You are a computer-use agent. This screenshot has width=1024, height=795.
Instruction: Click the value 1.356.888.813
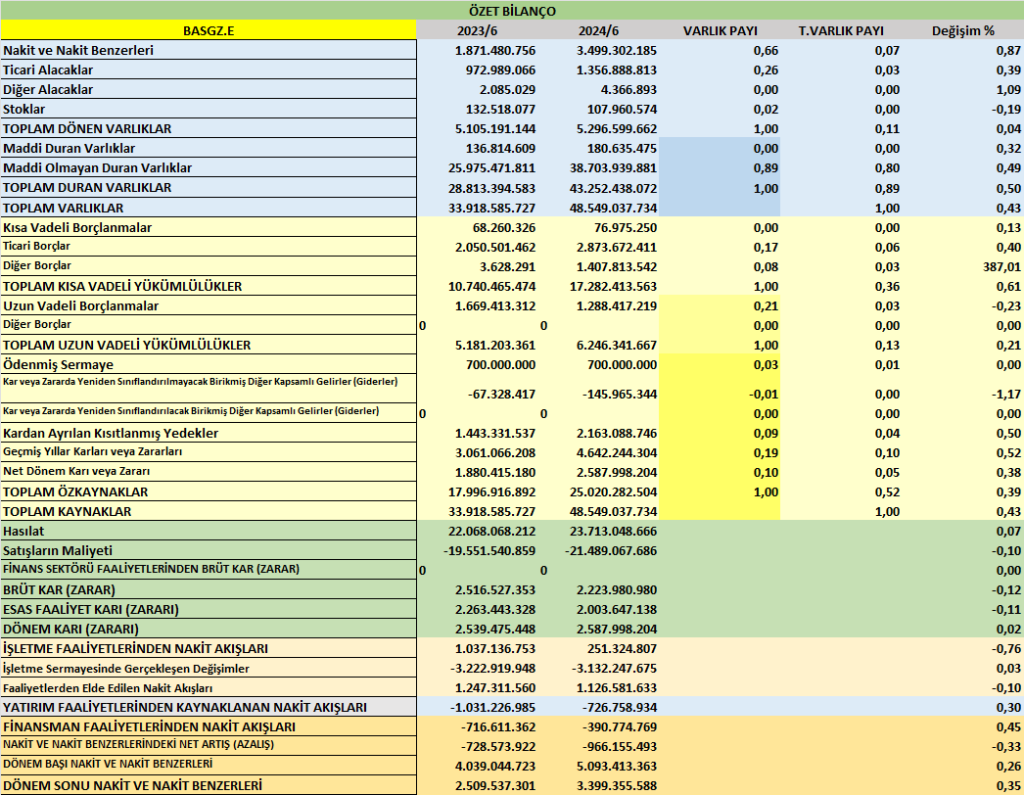[x=616, y=70]
